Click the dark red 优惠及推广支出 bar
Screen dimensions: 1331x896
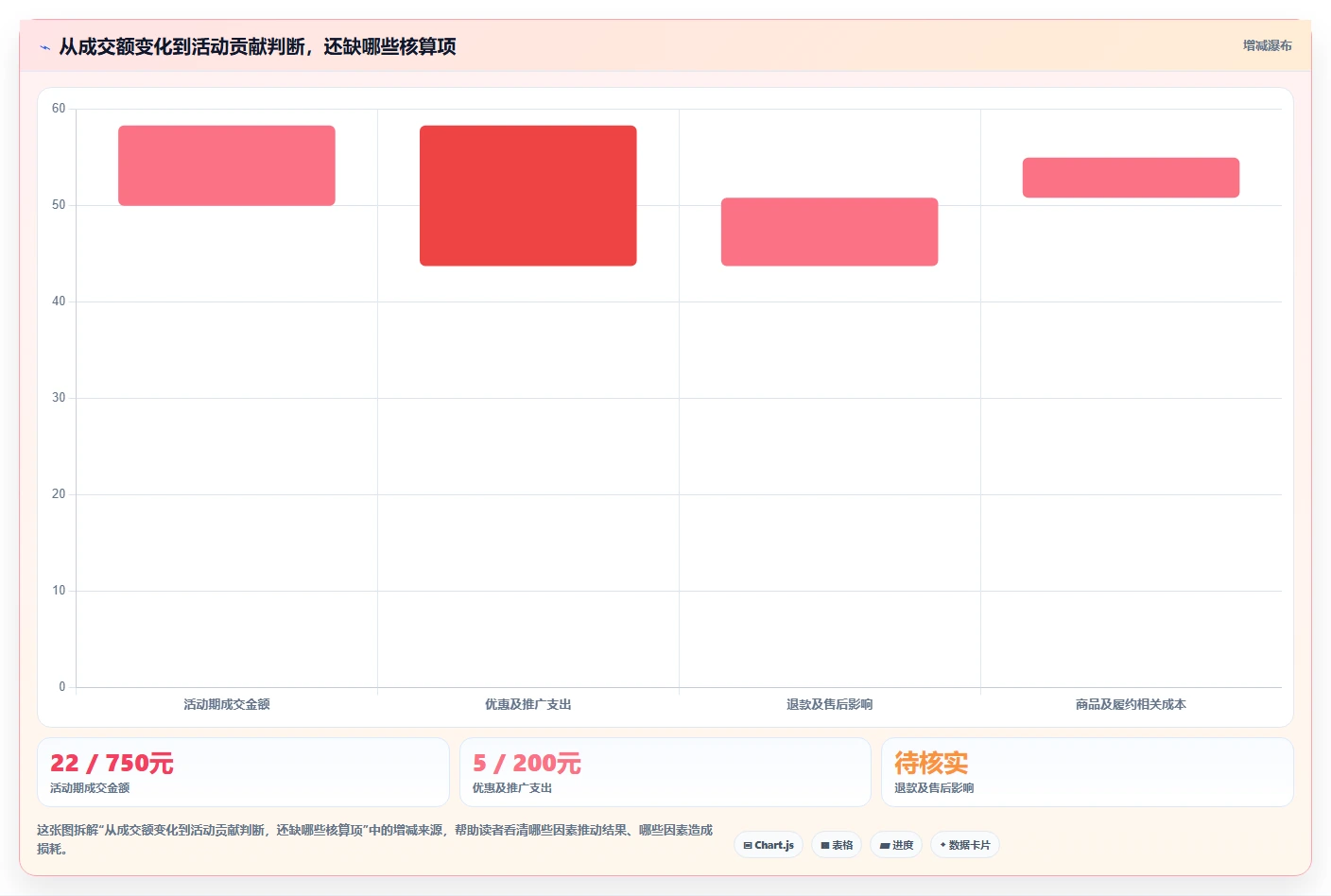[x=528, y=196]
